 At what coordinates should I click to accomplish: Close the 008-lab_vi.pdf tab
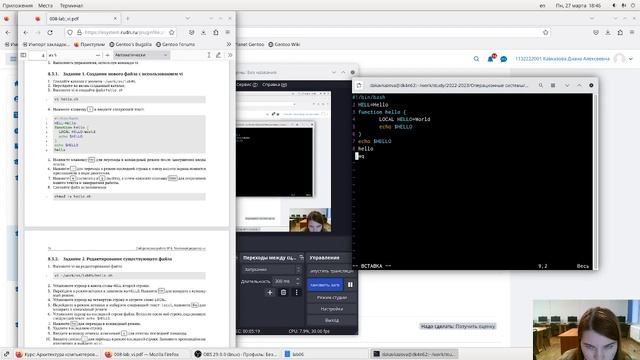point(115,18)
